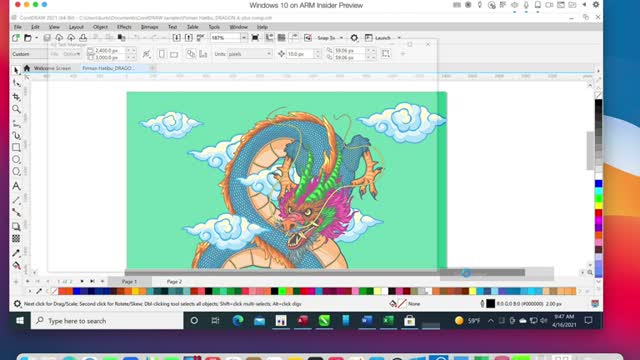Select the Ellipse tool

click(16, 160)
